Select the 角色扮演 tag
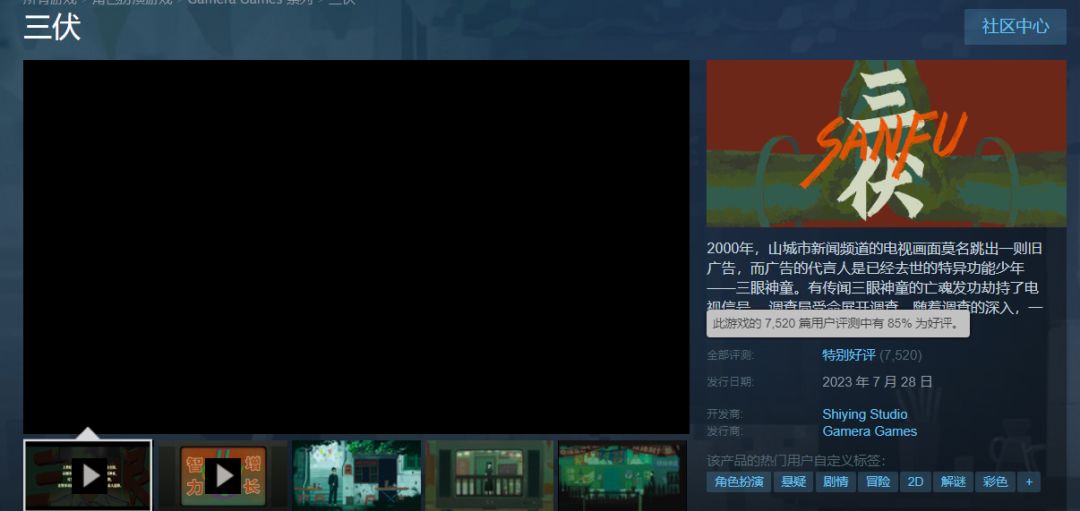The image size is (1080, 511). pos(738,482)
